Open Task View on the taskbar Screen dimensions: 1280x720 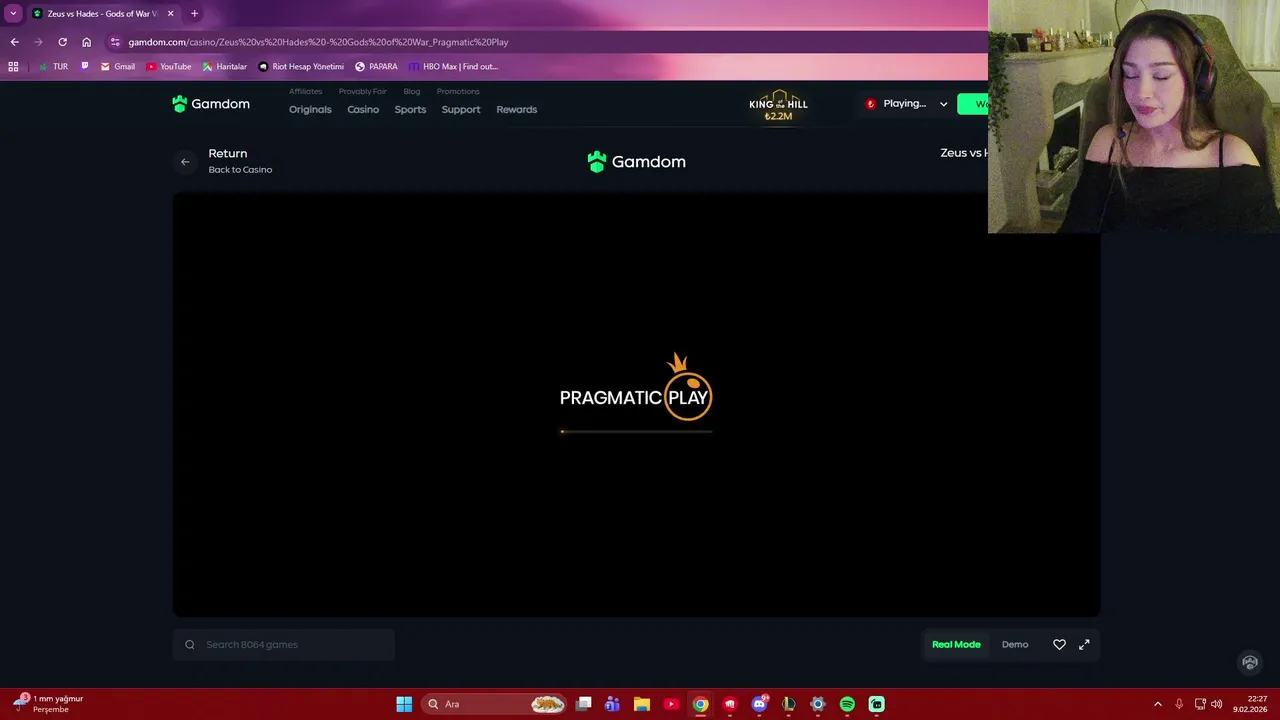pyautogui.click(x=584, y=704)
